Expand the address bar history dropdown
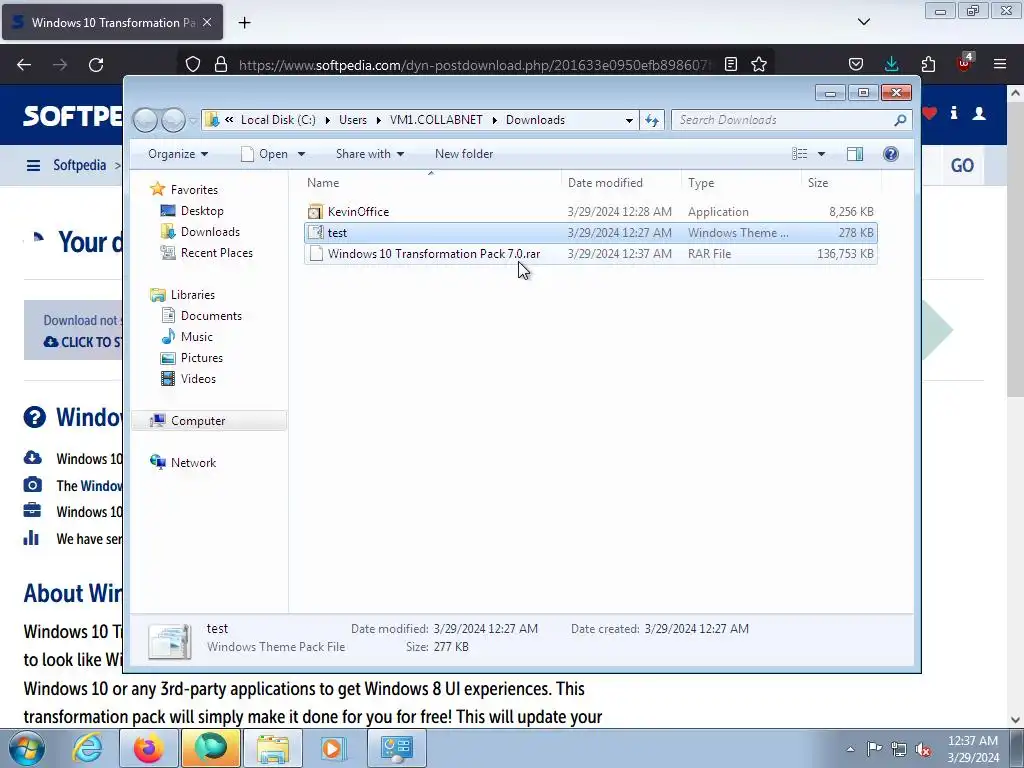Image resolution: width=1024 pixels, height=768 pixels. point(629,120)
